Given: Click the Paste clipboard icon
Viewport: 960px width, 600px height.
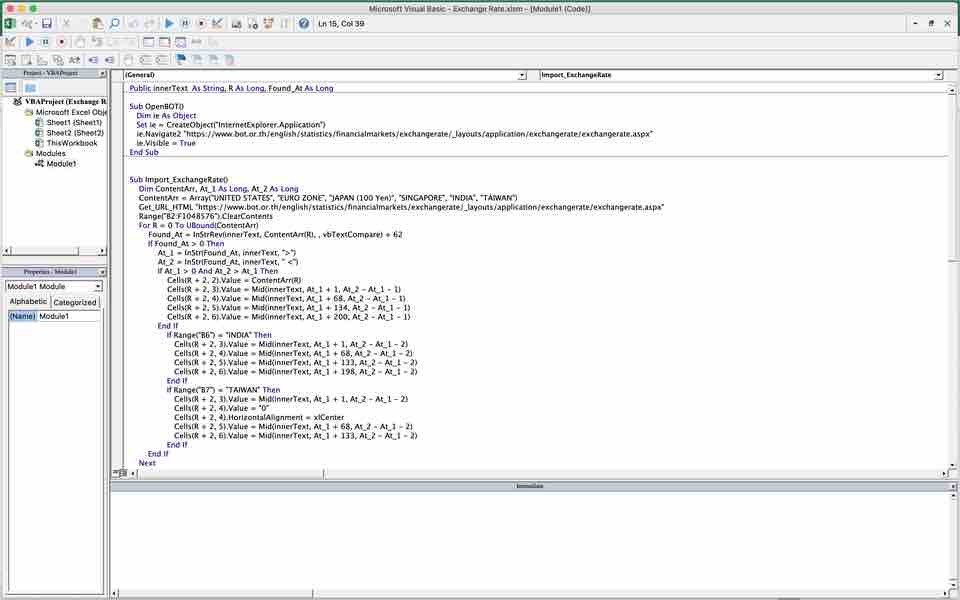Looking at the screenshot, I should click(x=98, y=24).
